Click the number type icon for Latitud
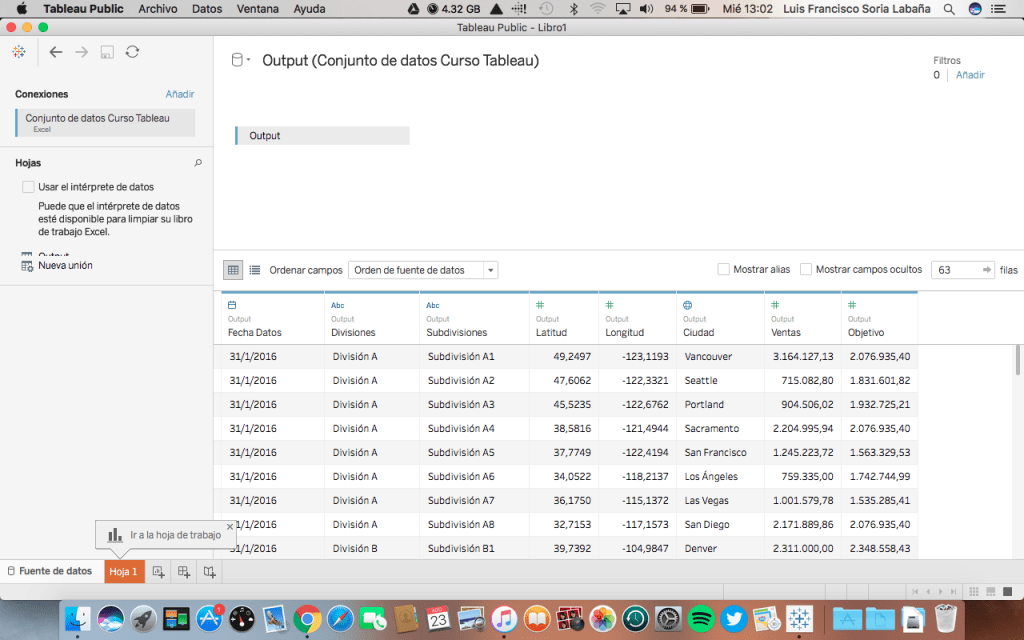The image size is (1024, 640). (x=540, y=305)
